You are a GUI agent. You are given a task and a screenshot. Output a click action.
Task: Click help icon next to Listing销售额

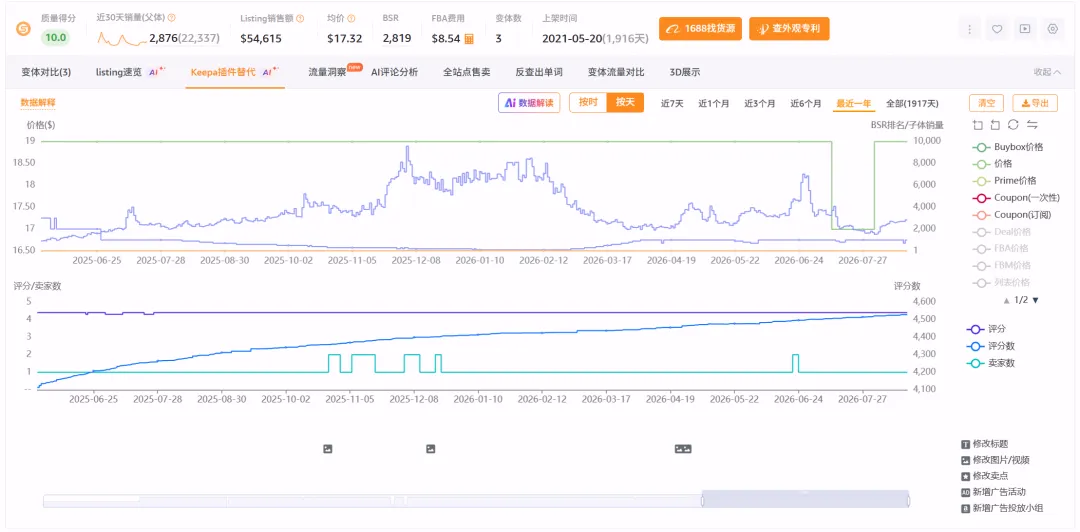point(300,18)
